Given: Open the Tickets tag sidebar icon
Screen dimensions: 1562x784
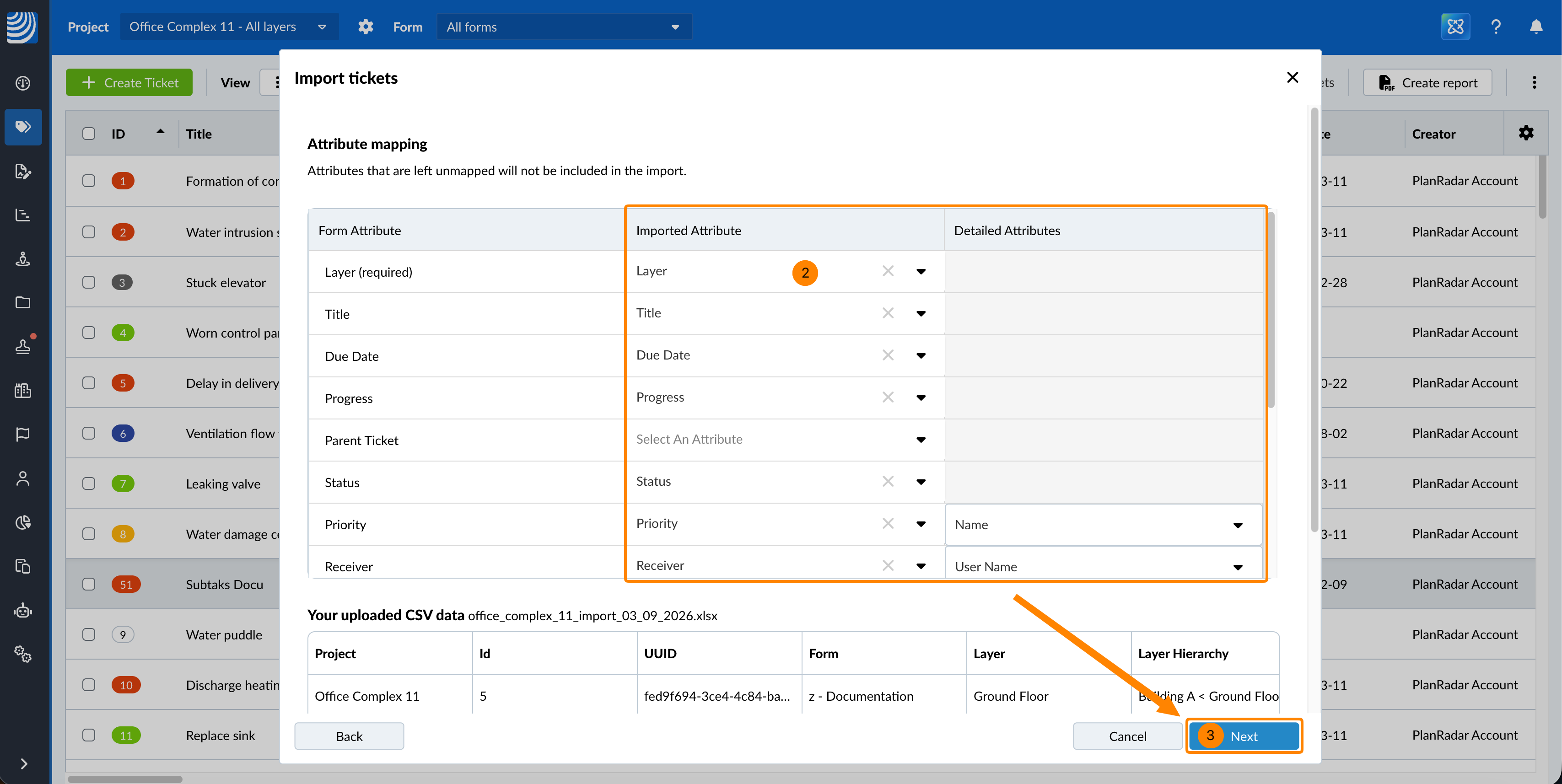Looking at the screenshot, I should (23, 127).
